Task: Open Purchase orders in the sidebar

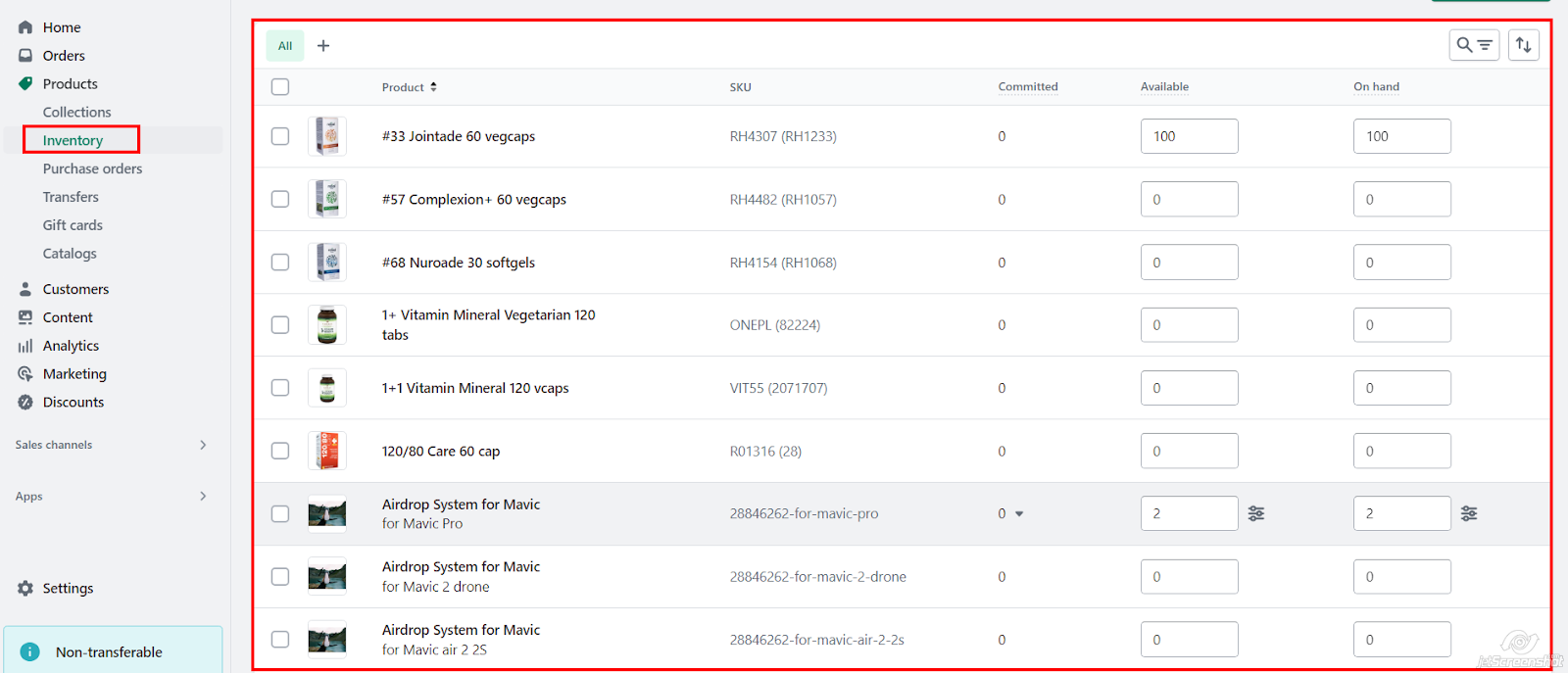Action: pyautogui.click(x=92, y=168)
